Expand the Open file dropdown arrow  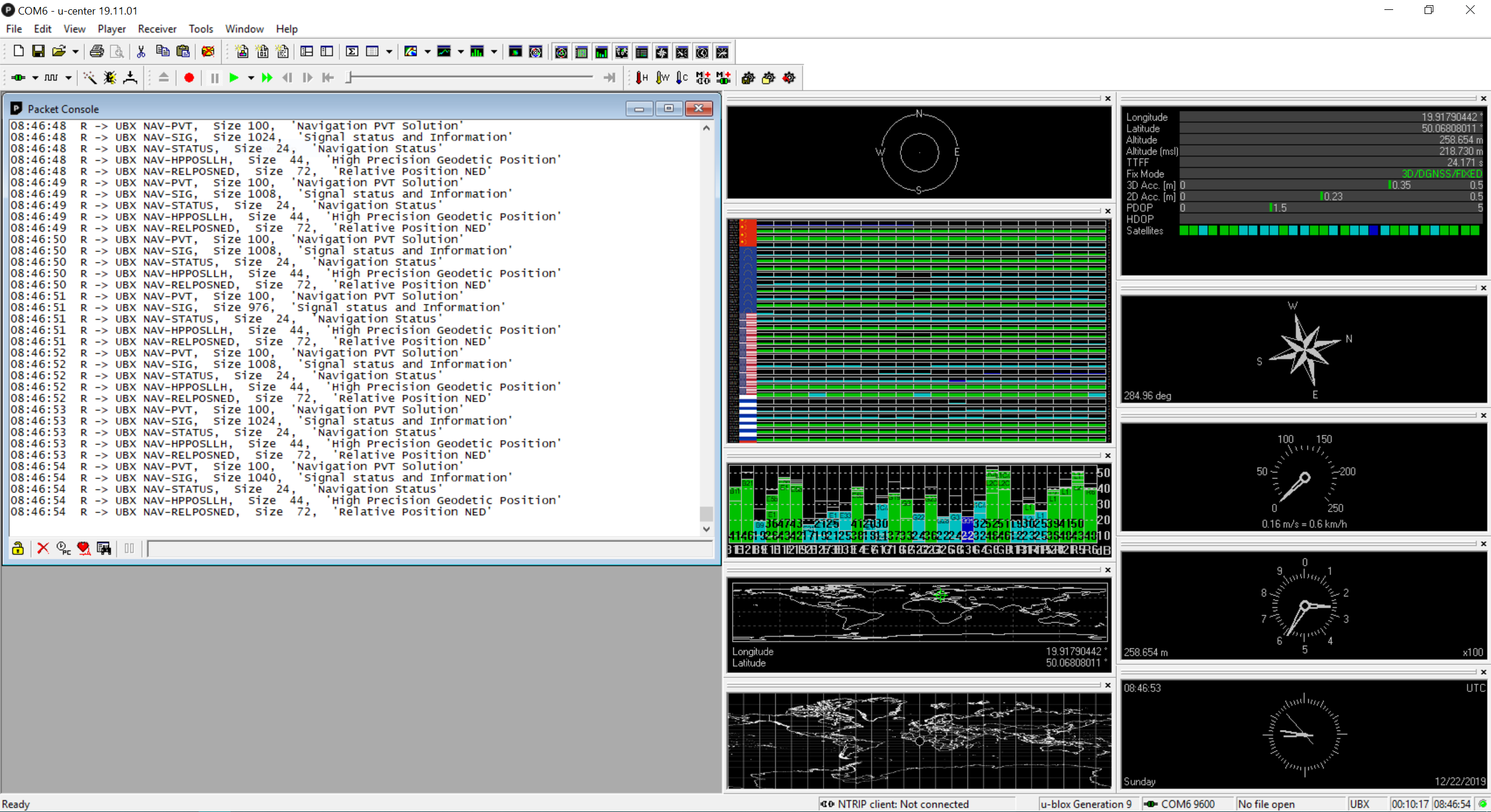(75, 52)
